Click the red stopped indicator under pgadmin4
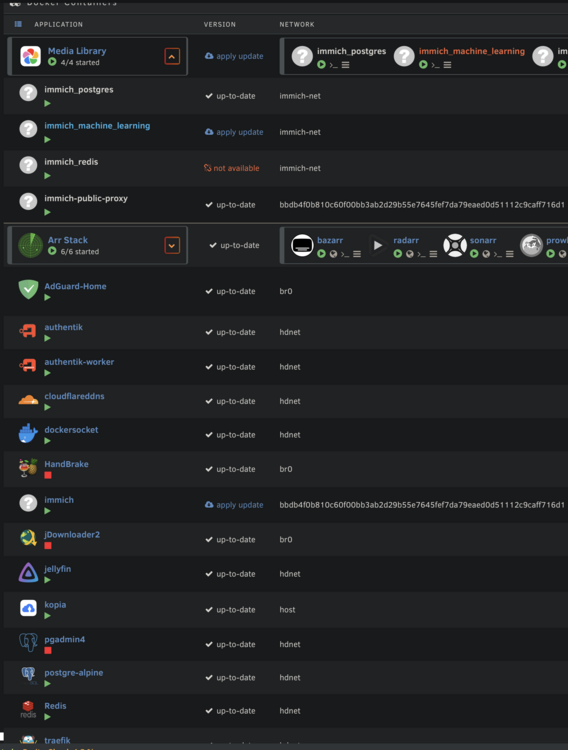568x750 pixels. (x=48, y=651)
